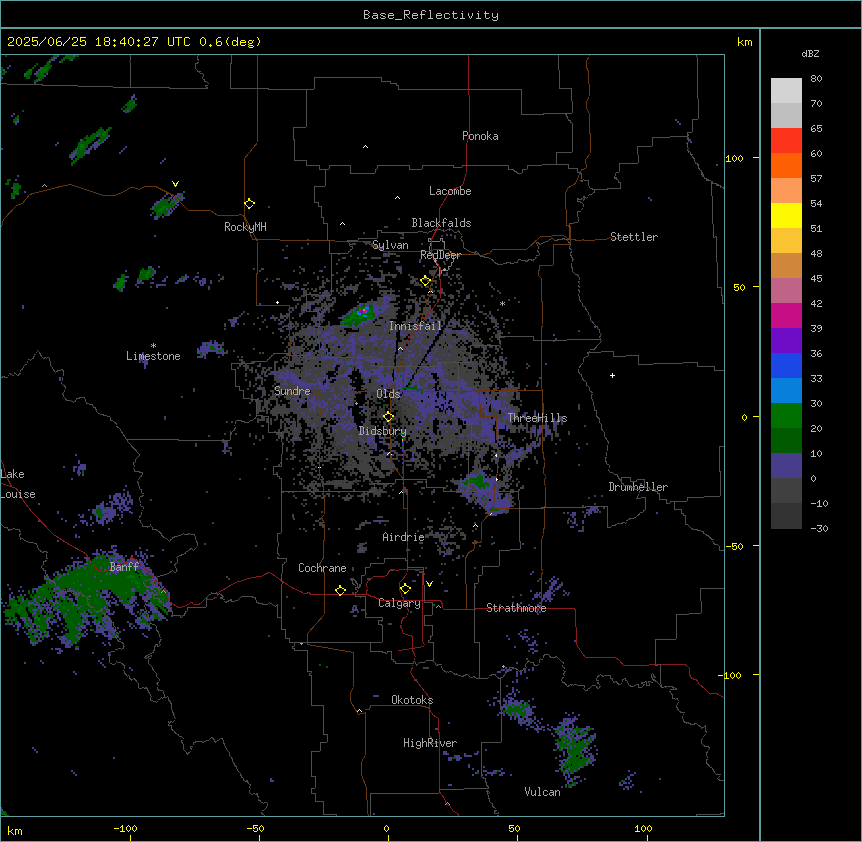Click the yellow diamond marker below Cochrane

click(x=340, y=590)
